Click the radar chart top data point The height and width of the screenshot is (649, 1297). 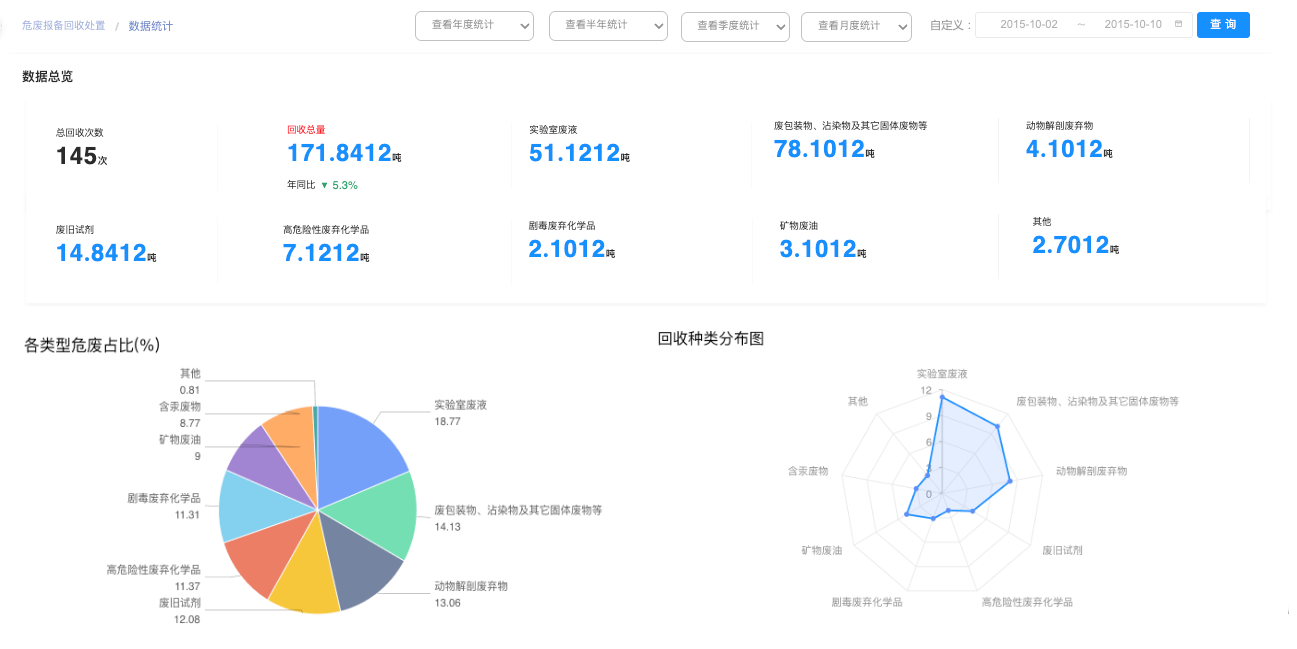pyautogui.click(x=942, y=397)
